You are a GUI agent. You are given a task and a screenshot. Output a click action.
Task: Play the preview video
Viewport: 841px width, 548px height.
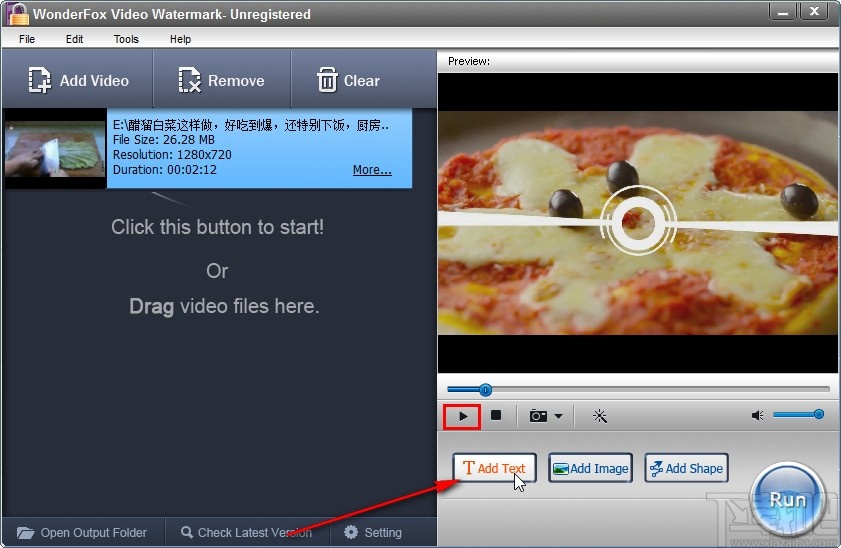(462, 416)
